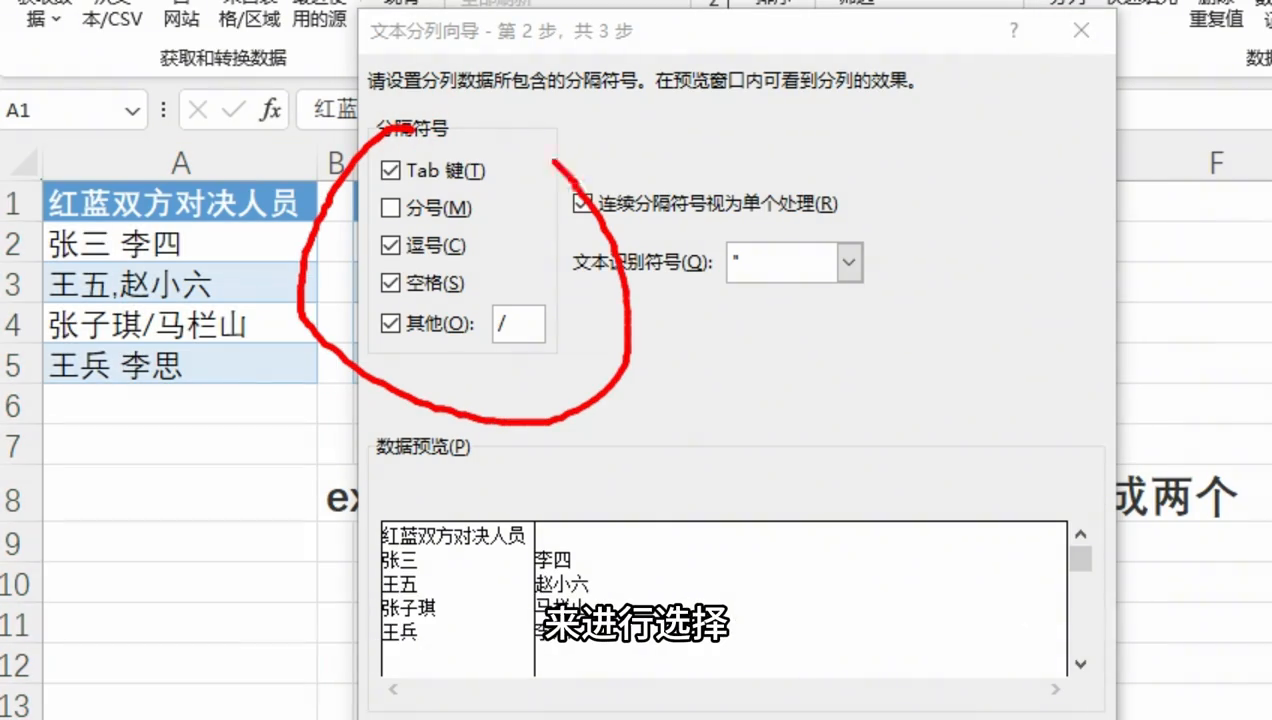Image resolution: width=1272 pixels, height=720 pixels.
Task: Click the preview scroll down arrow
Action: coord(1080,664)
